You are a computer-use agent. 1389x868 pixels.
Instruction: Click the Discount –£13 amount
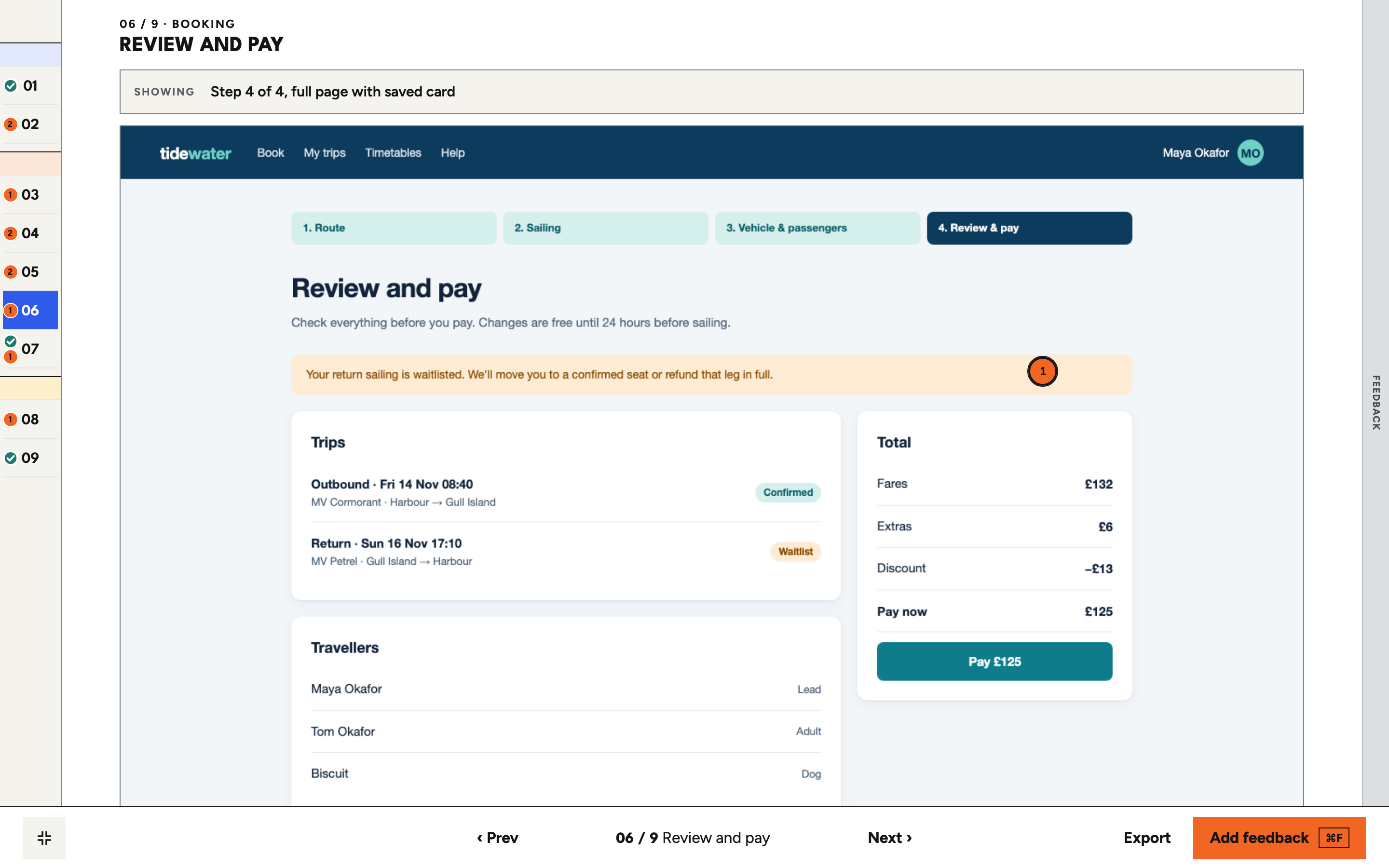(x=1098, y=569)
